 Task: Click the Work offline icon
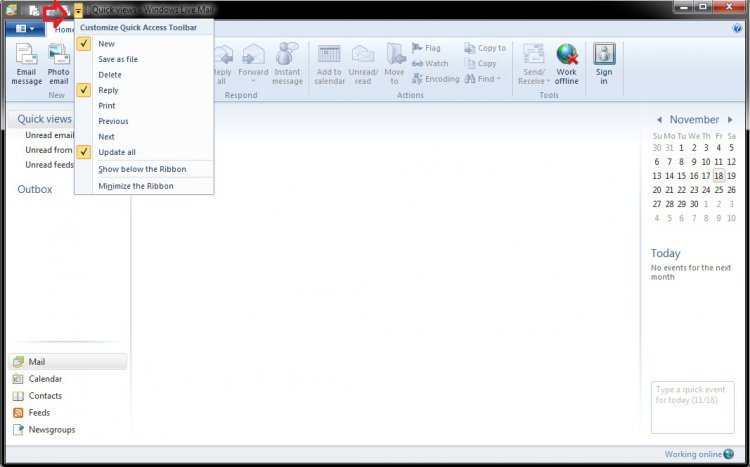567,64
